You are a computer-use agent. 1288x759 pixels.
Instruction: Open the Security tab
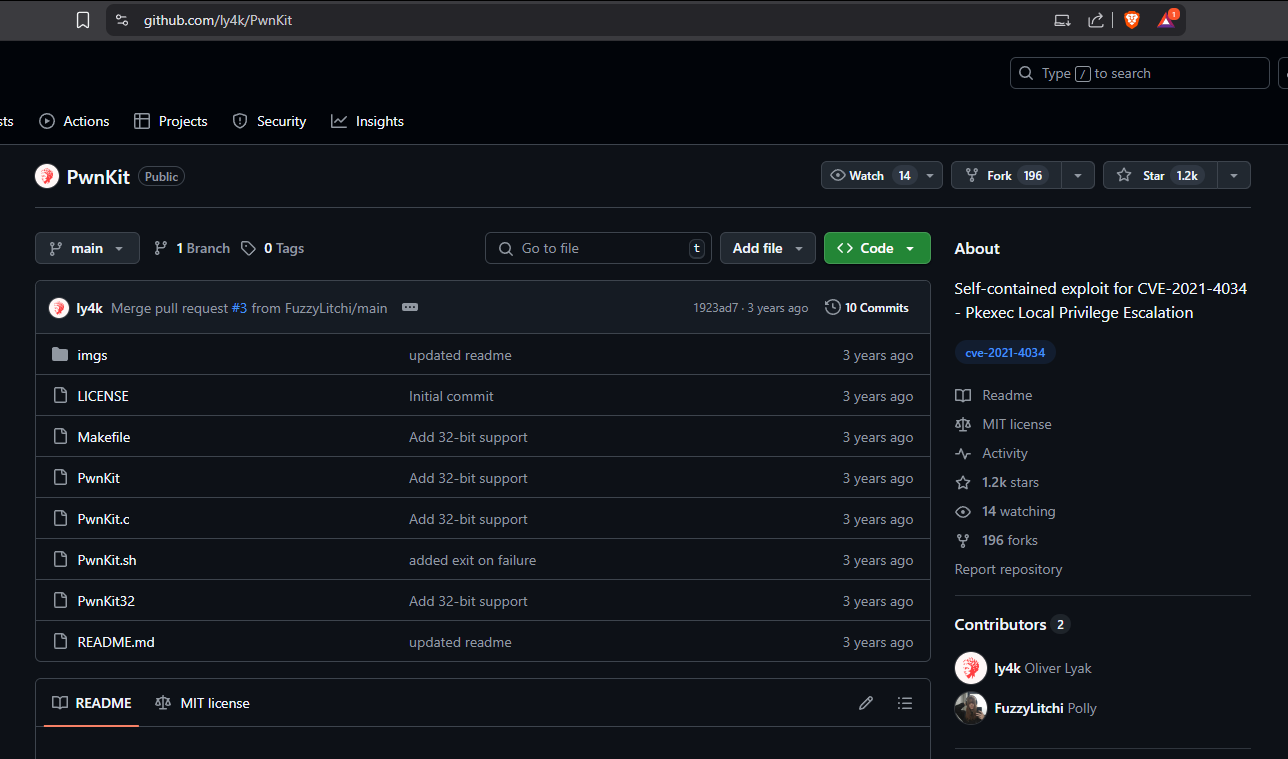269,121
